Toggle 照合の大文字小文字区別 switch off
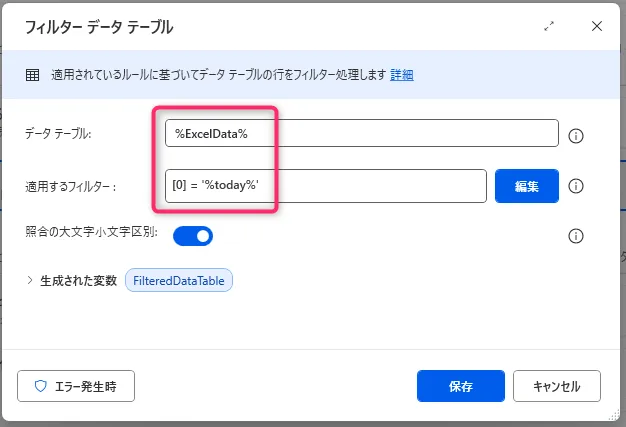This screenshot has height=427, width=626. (x=193, y=236)
